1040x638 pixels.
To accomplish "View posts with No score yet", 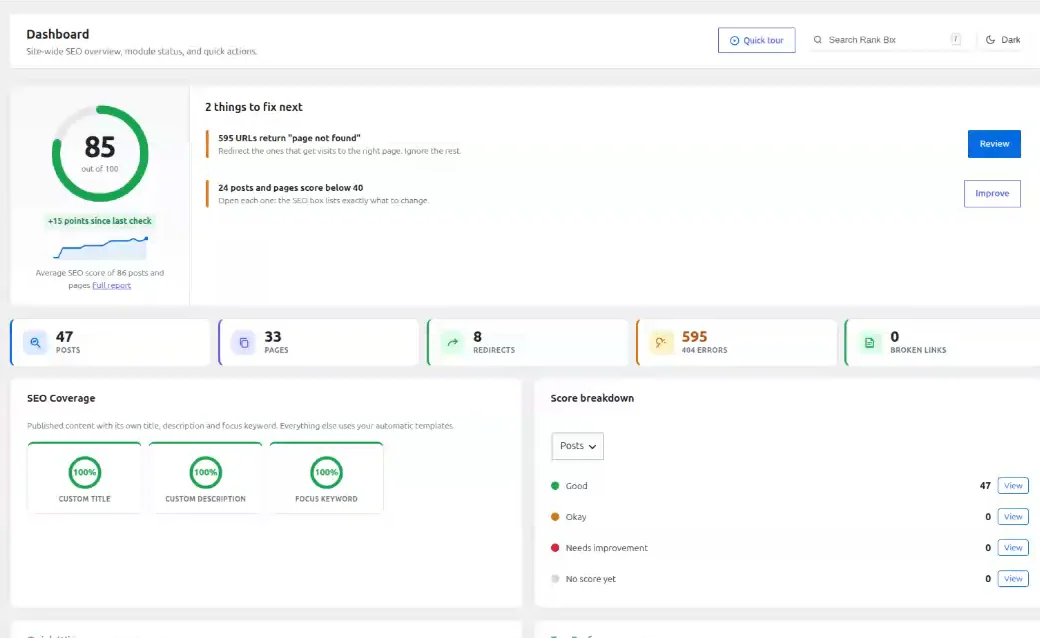I will coord(1013,579).
